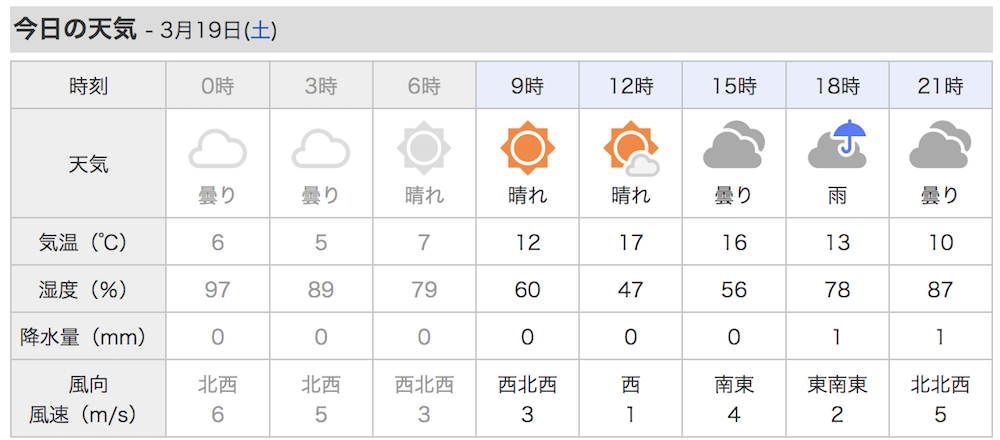Click the 降水量 (mm) row label
The width and height of the screenshot is (1000, 440).
tap(89, 337)
